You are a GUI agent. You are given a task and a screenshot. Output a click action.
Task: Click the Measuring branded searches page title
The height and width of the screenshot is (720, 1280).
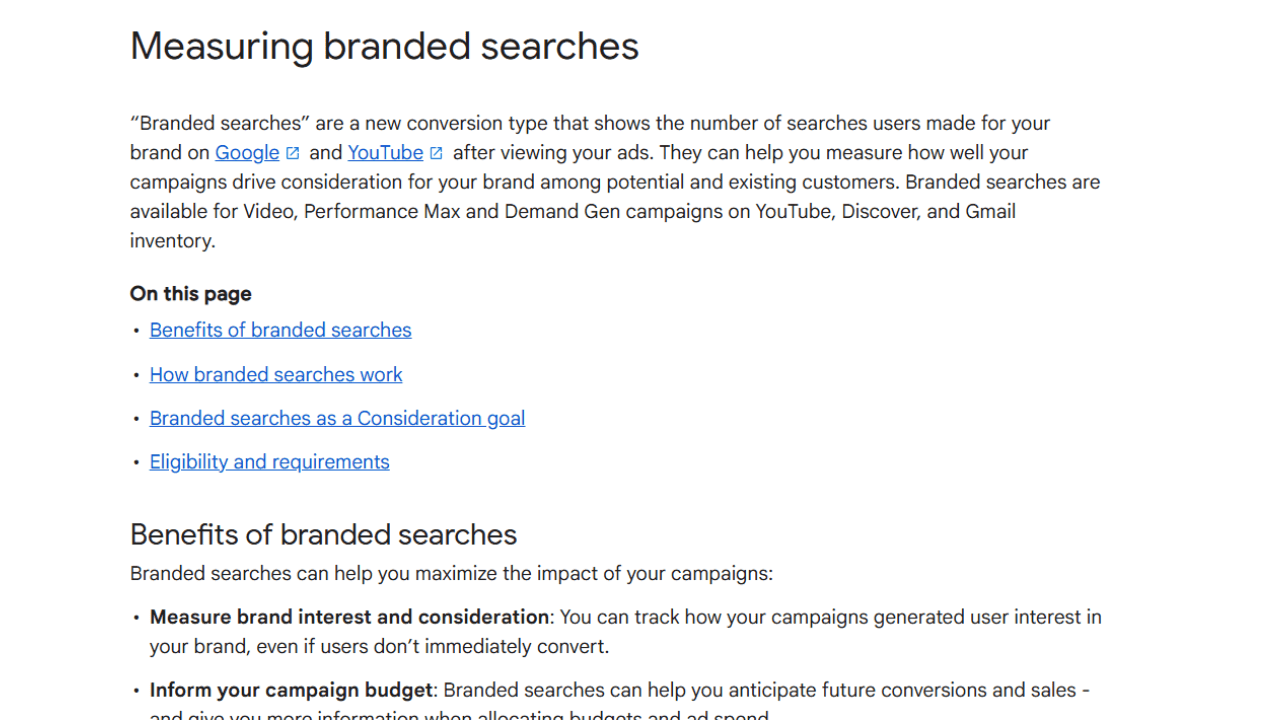click(x=384, y=46)
